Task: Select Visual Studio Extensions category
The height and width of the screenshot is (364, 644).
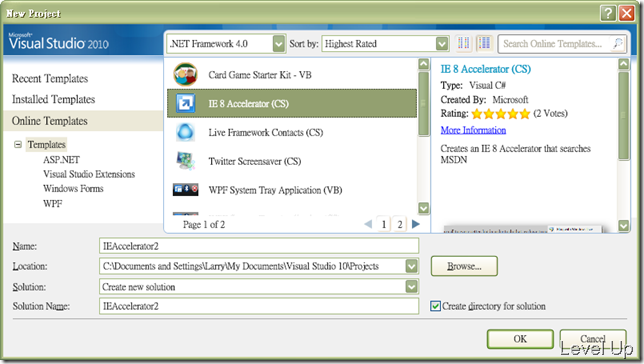Action: coord(89,174)
